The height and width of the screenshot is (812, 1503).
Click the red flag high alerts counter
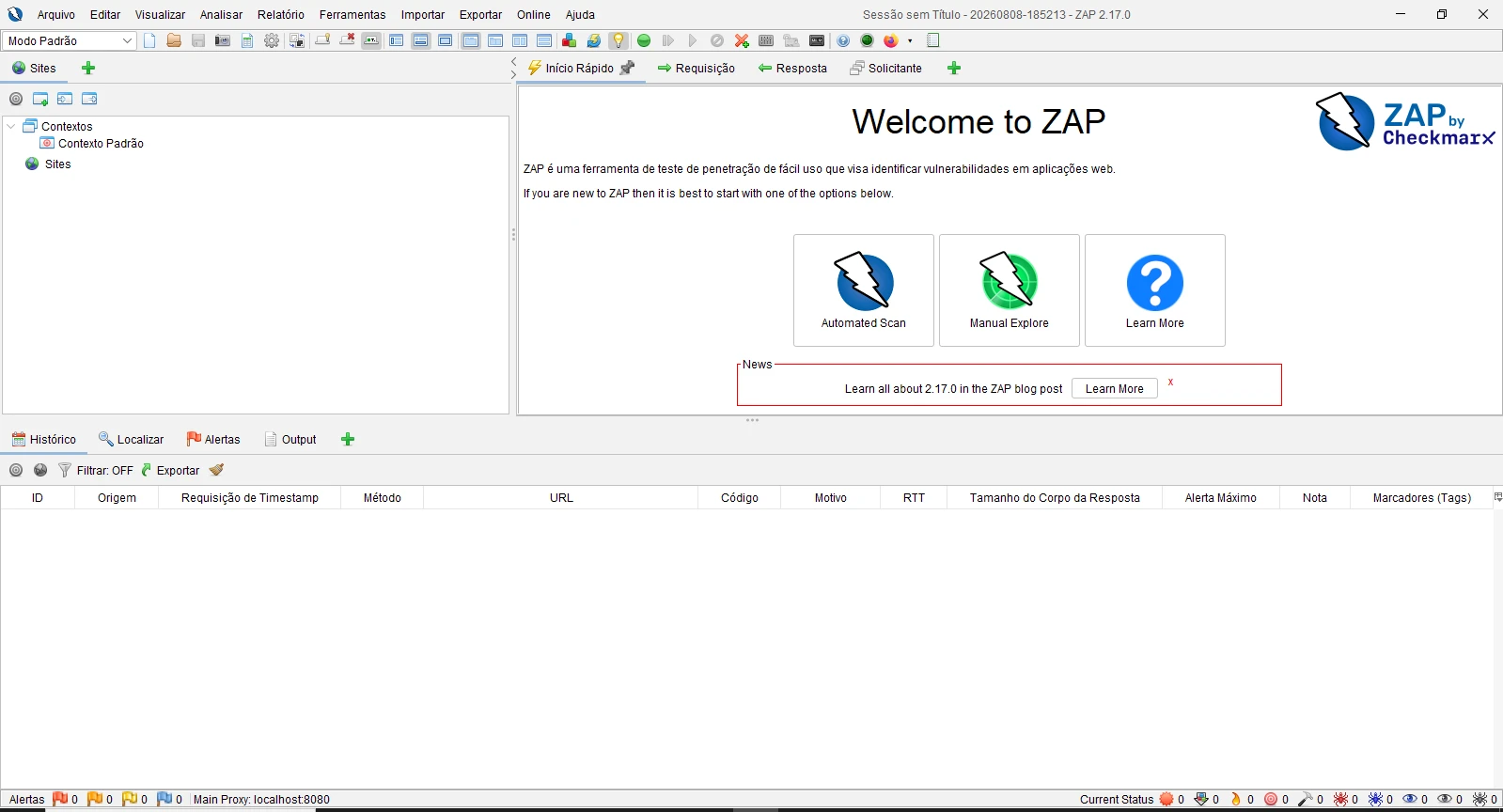pos(66,800)
